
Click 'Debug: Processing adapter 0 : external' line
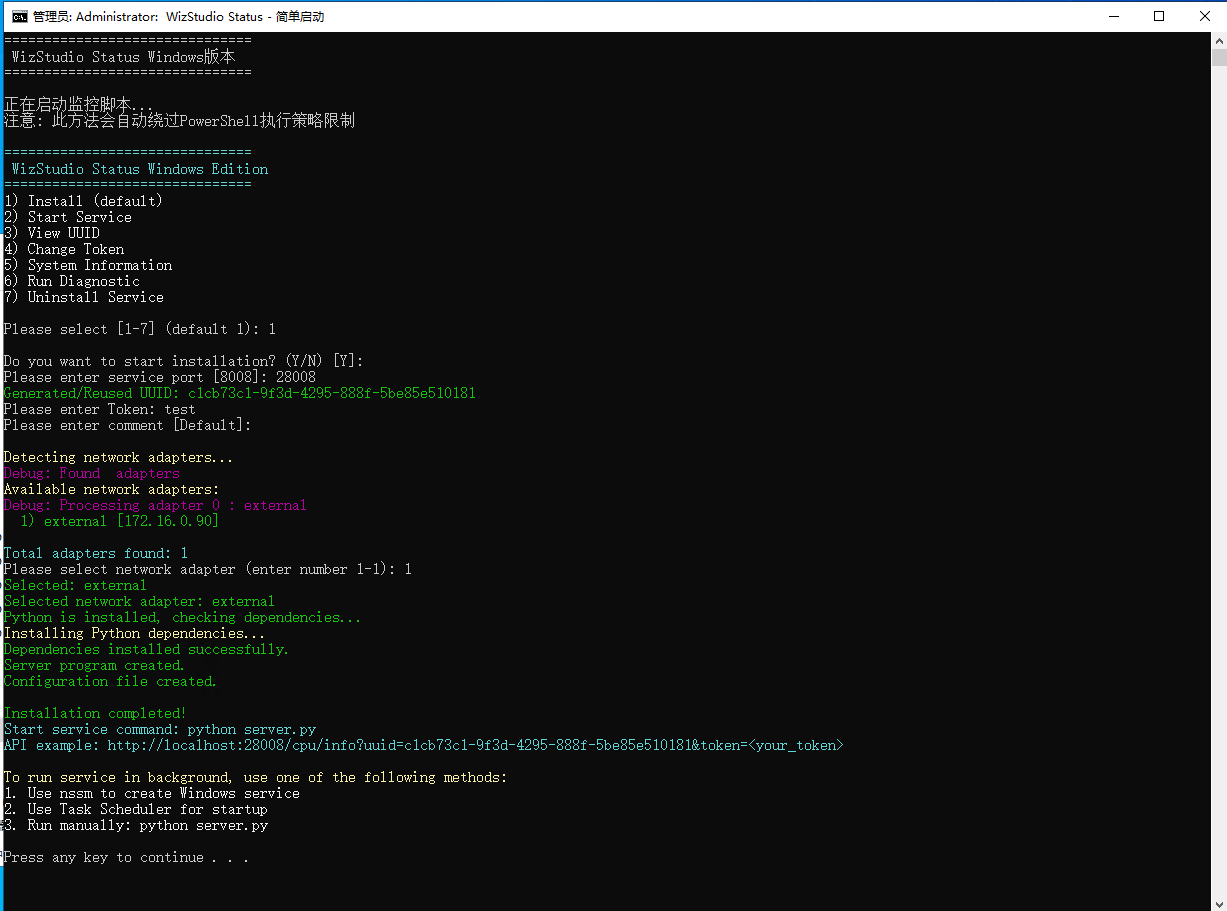coord(155,505)
